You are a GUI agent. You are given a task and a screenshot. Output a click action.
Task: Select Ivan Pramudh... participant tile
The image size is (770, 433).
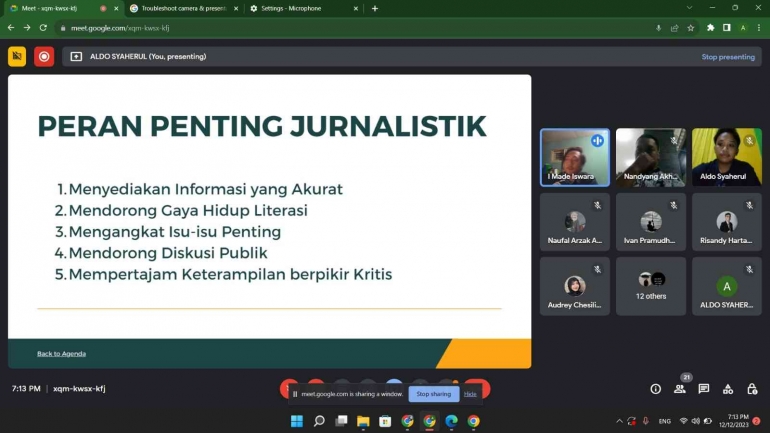pyautogui.click(x=651, y=222)
